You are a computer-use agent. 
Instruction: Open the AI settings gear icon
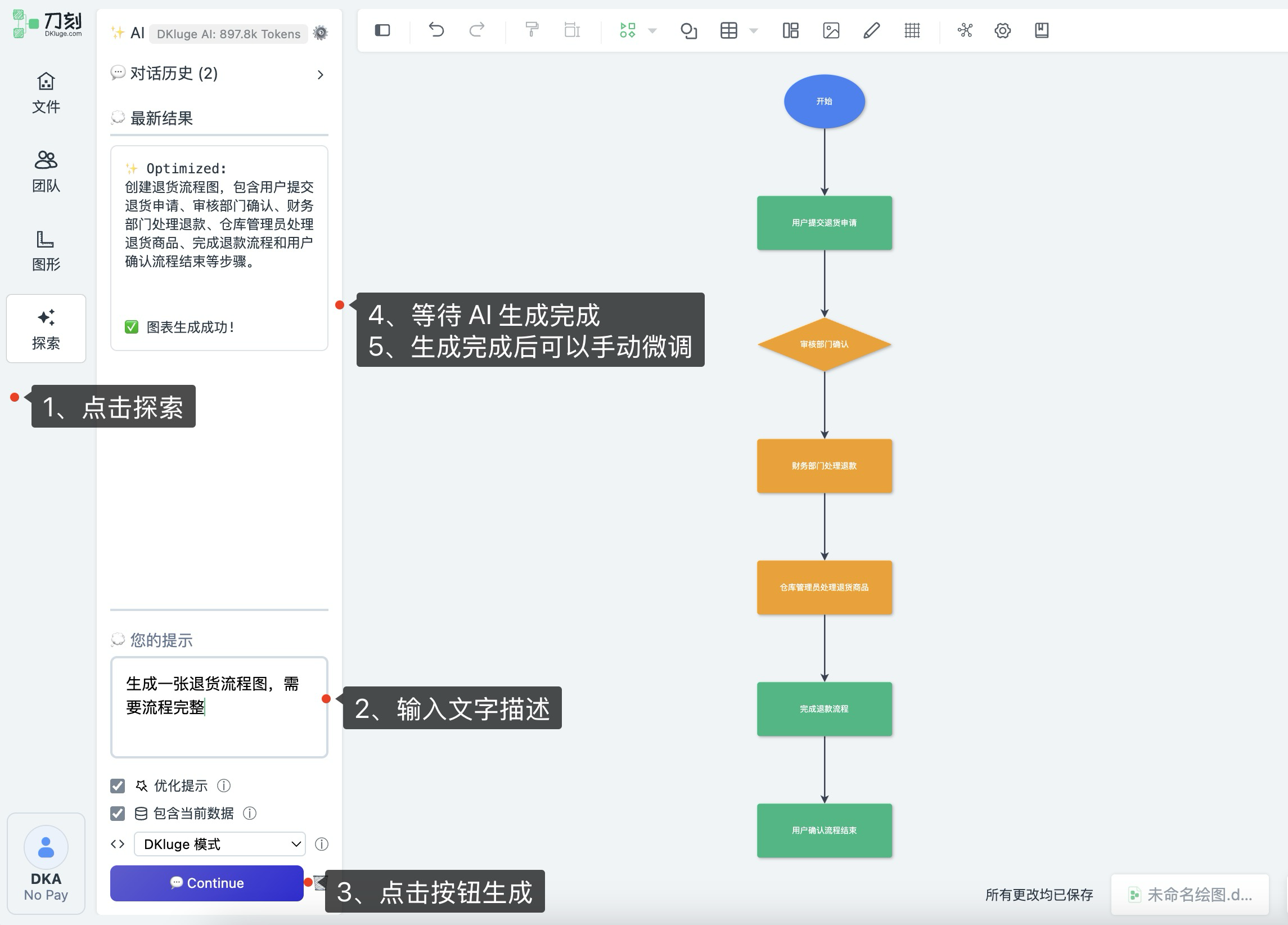(x=321, y=33)
